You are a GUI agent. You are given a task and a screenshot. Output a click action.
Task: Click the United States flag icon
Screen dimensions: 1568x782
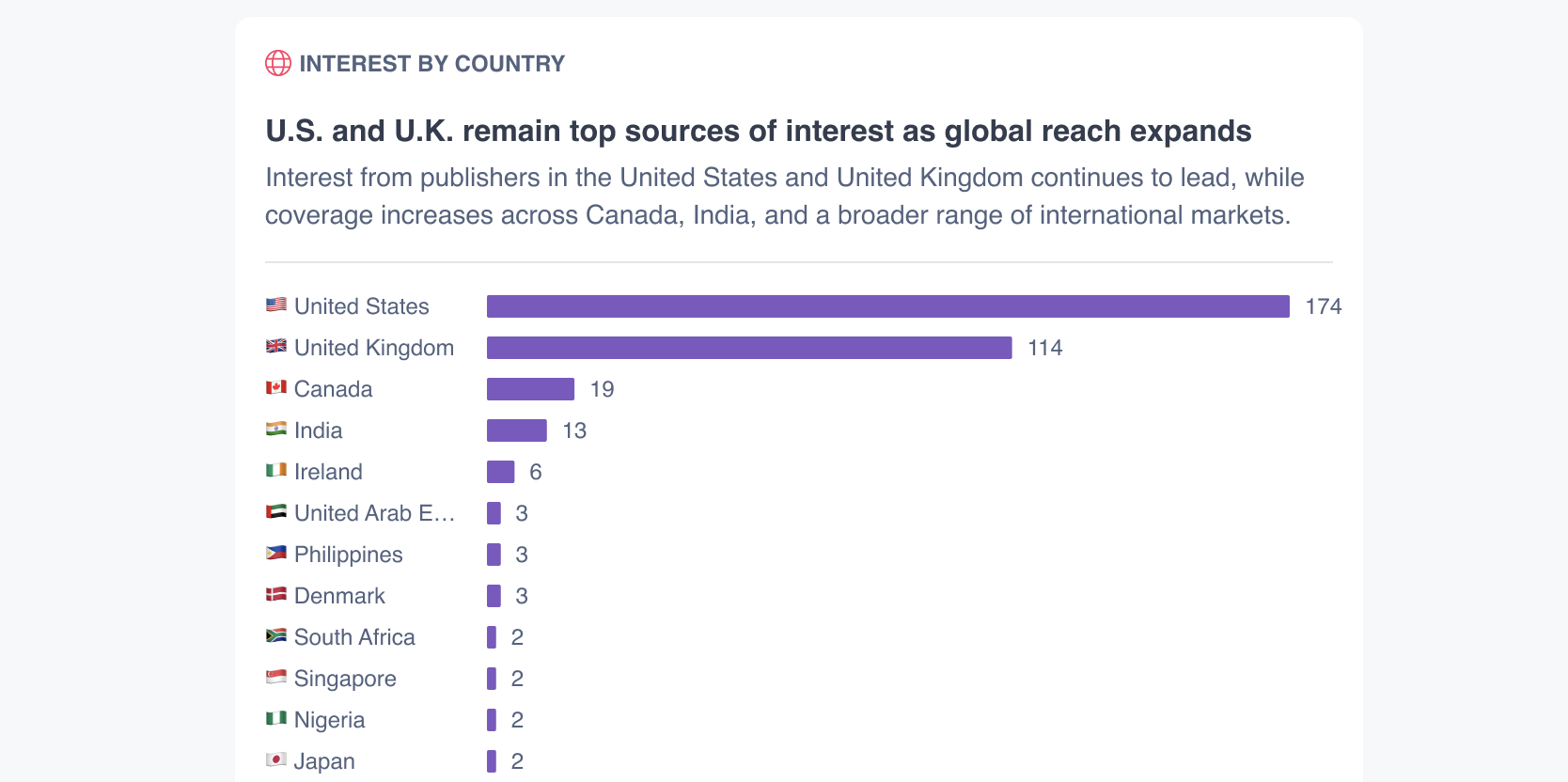coord(276,305)
